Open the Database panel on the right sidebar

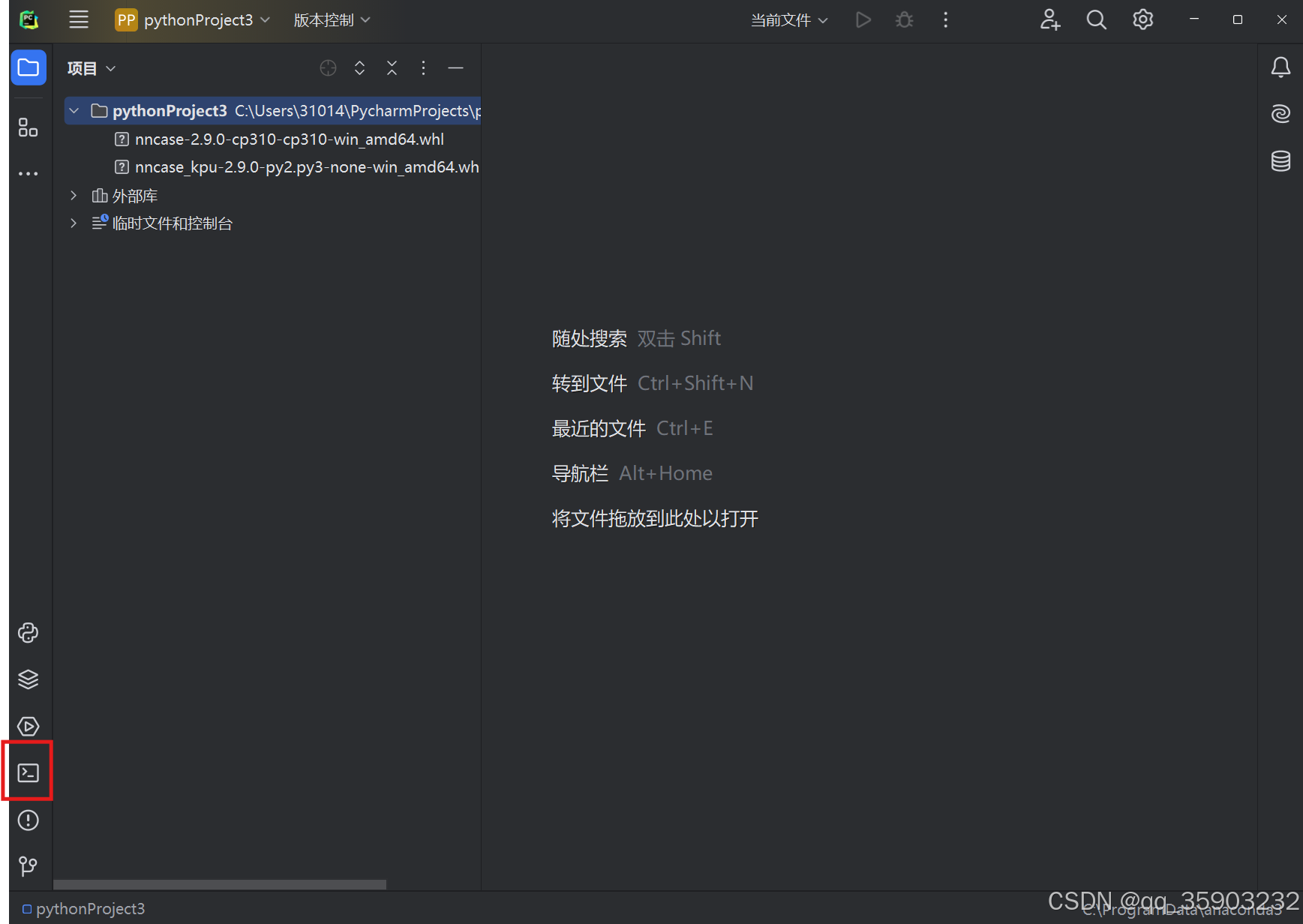[1280, 160]
